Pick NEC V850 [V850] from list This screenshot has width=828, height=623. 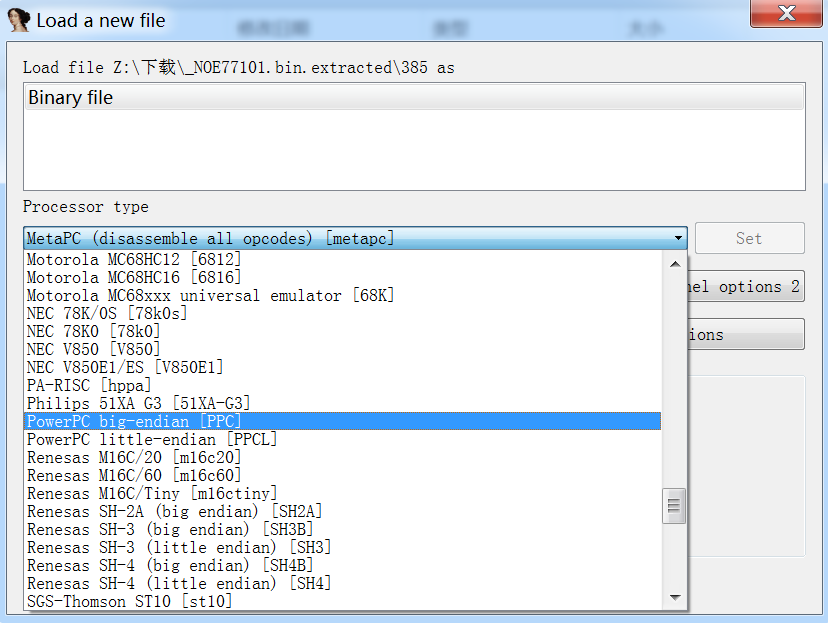tap(93, 349)
